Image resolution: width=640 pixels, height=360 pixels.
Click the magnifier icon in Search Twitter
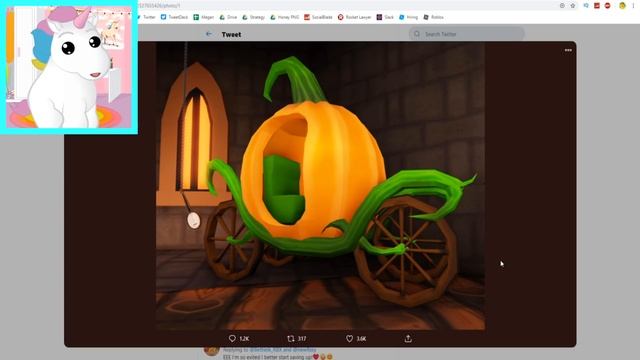point(417,34)
